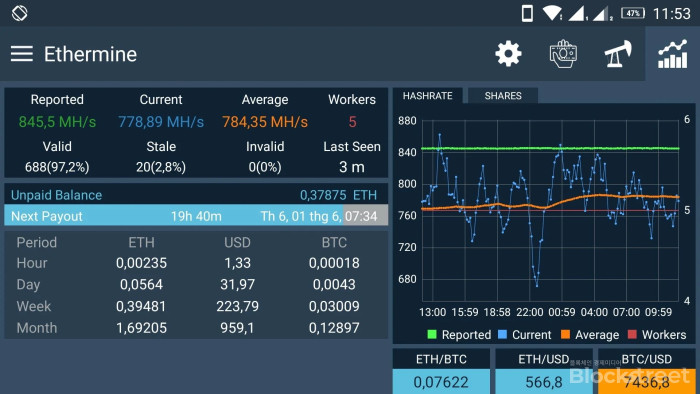This screenshot has width=700, height=394.
Task: Toggle the Current series in legend
Action: point(524,335)
